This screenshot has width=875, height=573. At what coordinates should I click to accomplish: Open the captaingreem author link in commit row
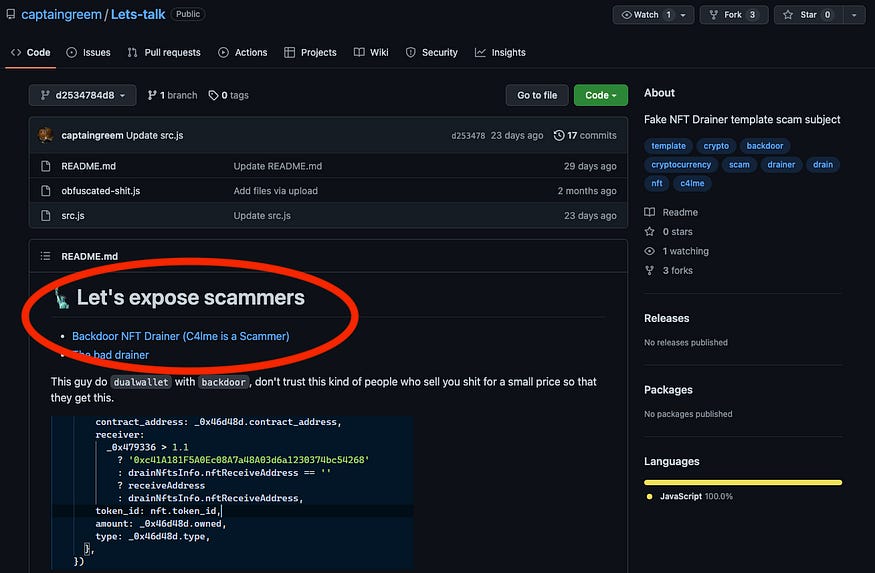[92, 135]
